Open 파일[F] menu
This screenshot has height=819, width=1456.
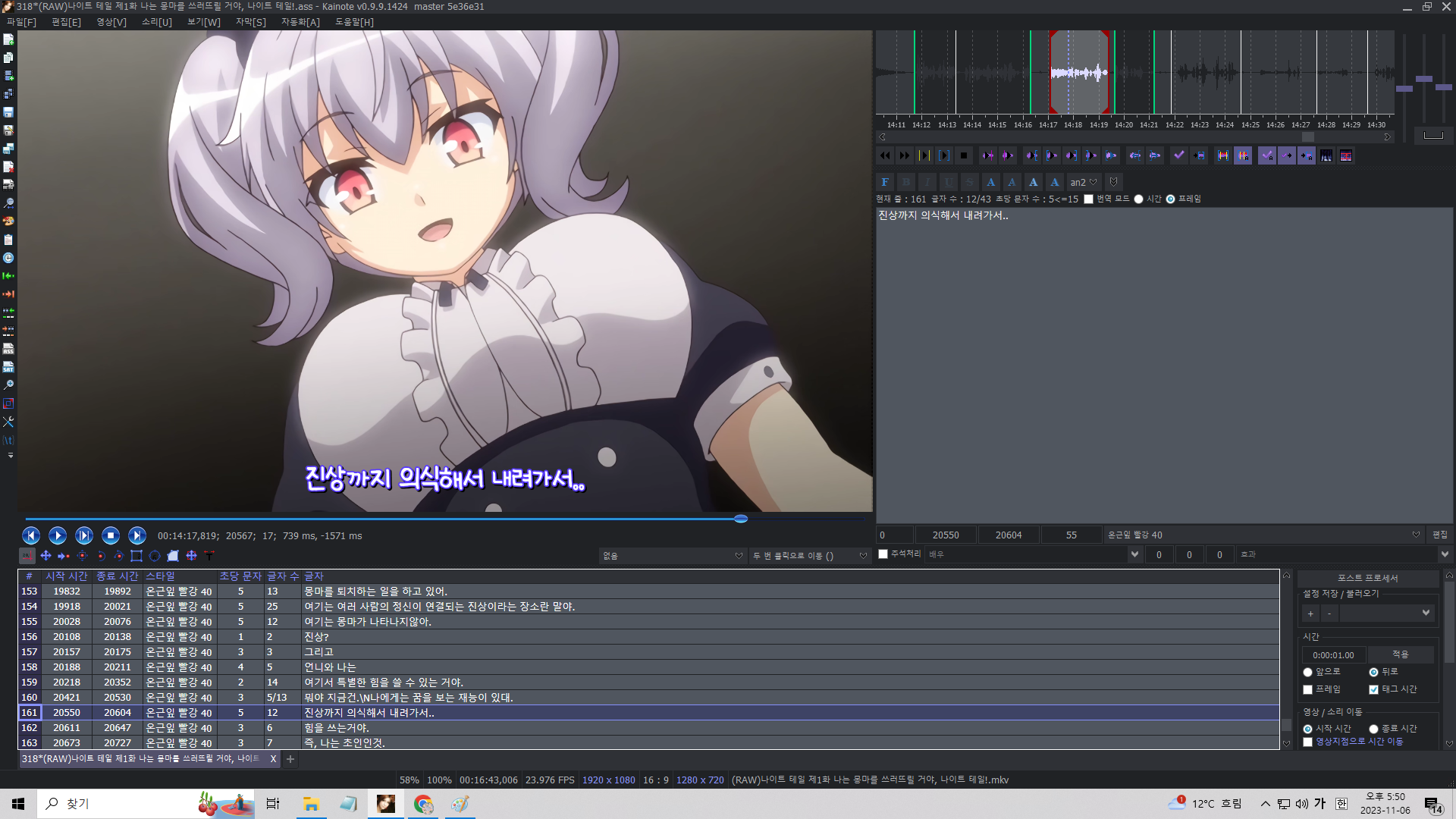point(21,22)
